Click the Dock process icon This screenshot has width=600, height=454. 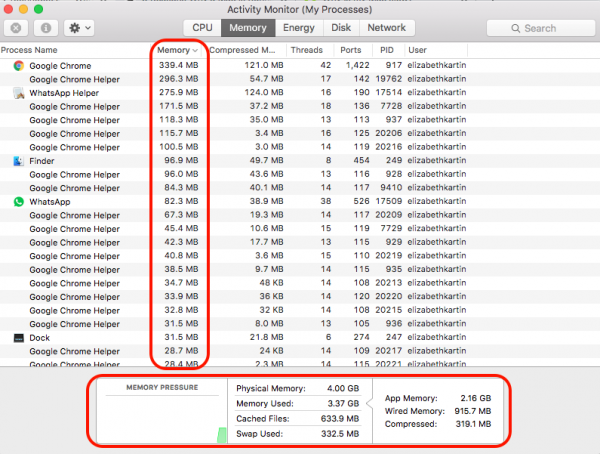pyautogui.click(x=19, y=338)
